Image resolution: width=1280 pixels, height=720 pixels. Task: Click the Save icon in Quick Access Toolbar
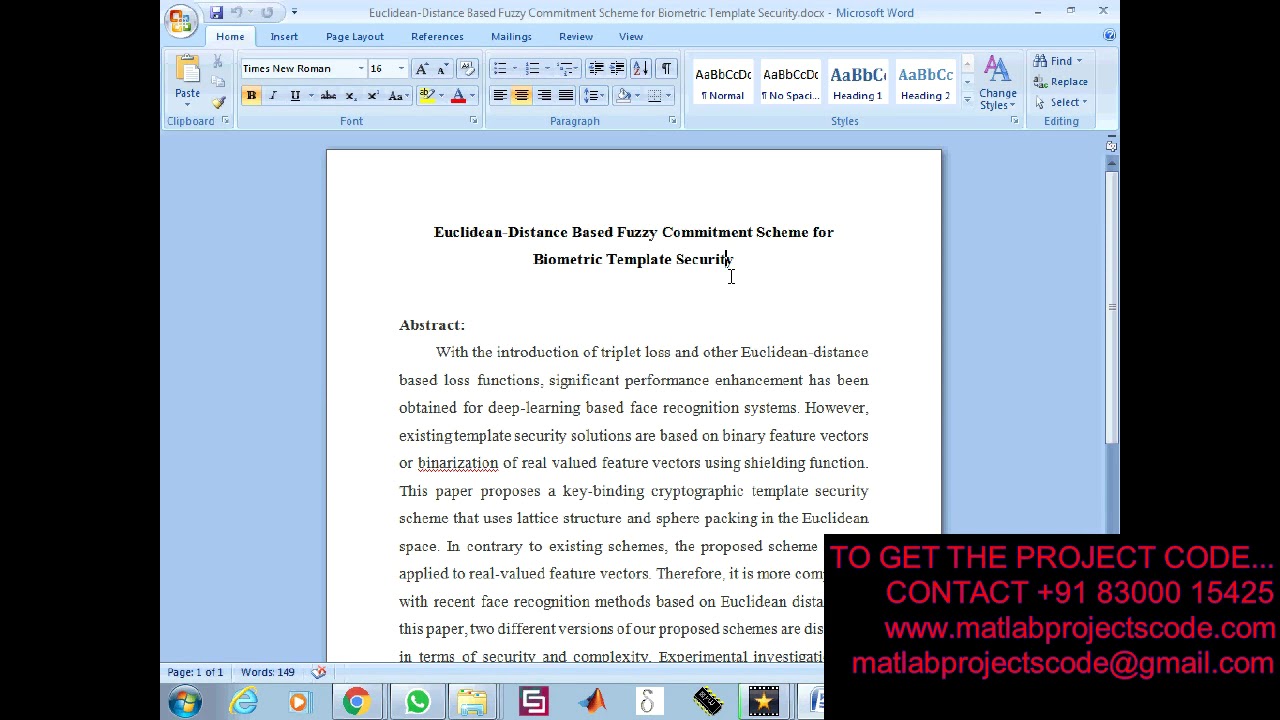pos(216,13)
